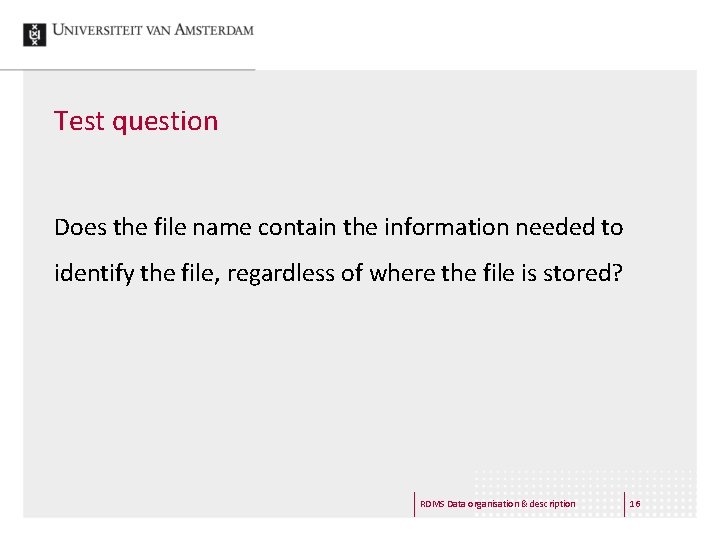Viewport: 720px width, 540px height.
Task: Click the word 'Amsterdam' in the header
Action: pos(214,30)
